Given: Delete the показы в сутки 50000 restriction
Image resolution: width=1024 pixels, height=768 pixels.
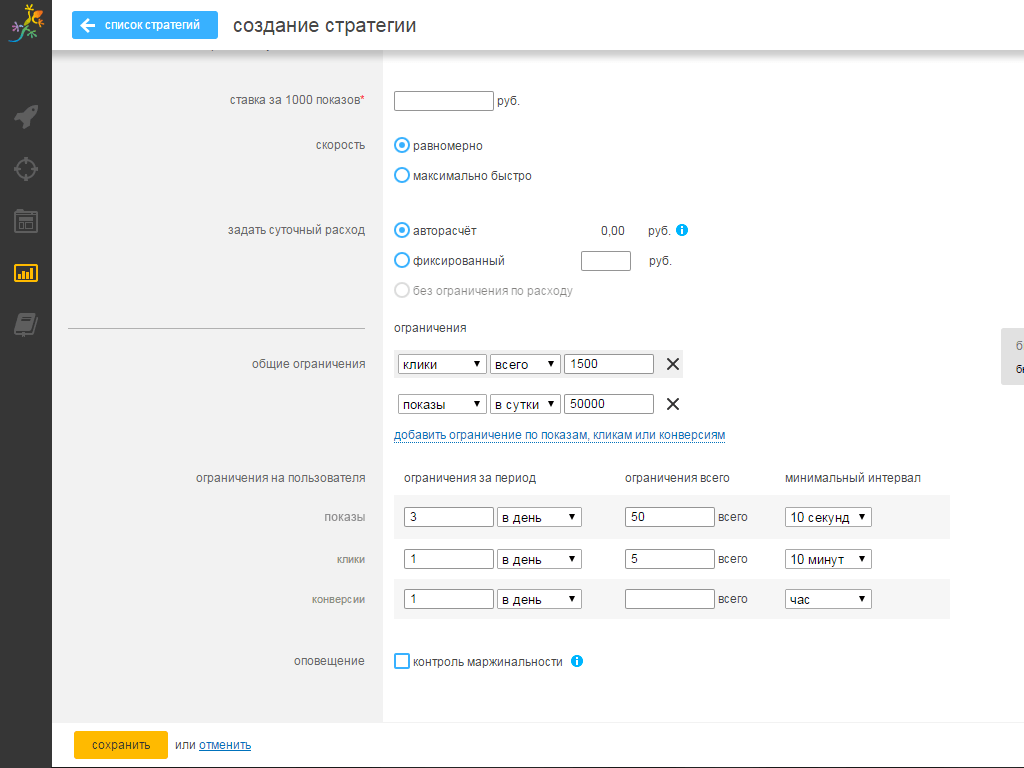Looking at the screenshot, I should pyautogui.click(x=673, y=404).
